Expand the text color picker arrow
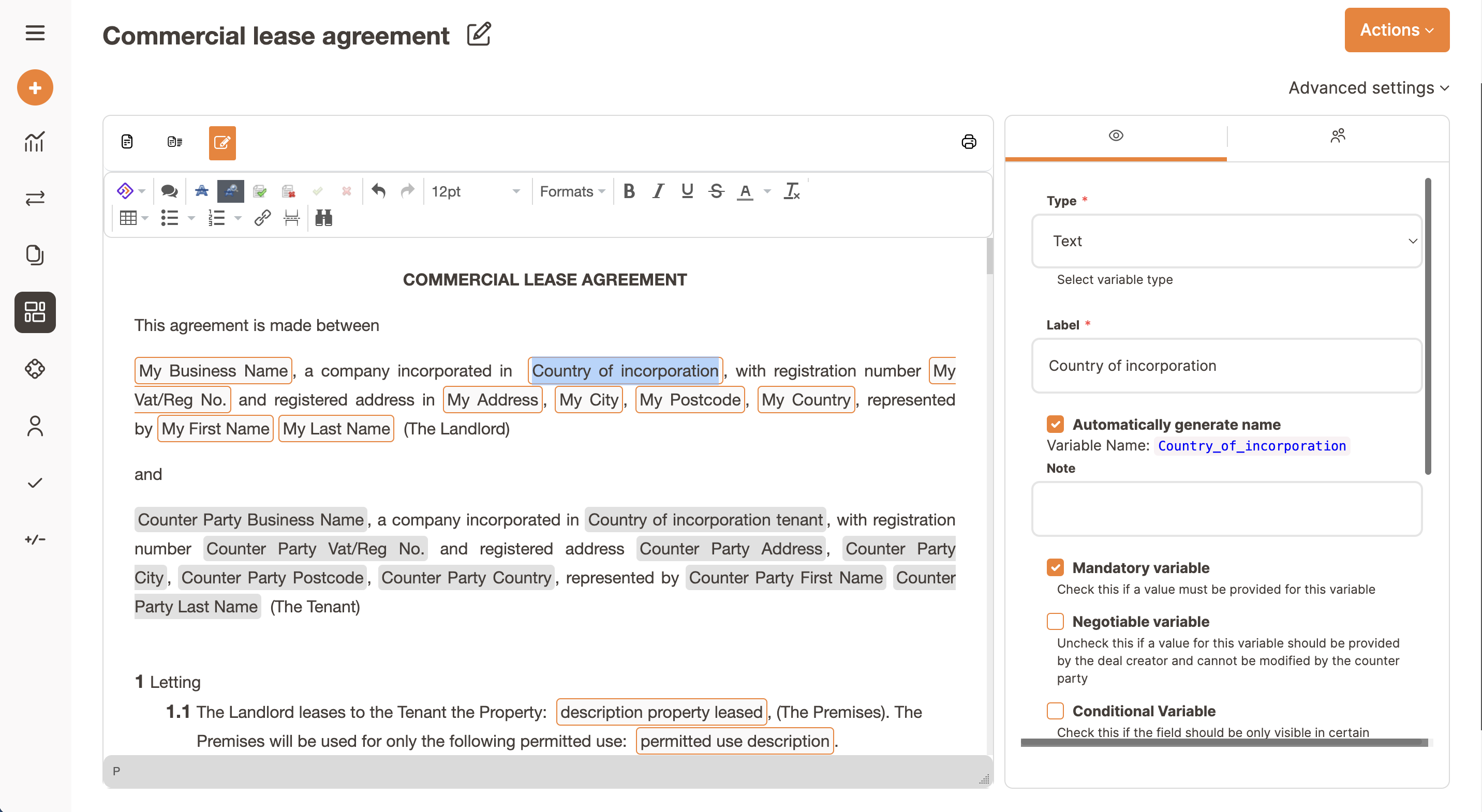Screen dimensions: 1482x812 (767, 191)
